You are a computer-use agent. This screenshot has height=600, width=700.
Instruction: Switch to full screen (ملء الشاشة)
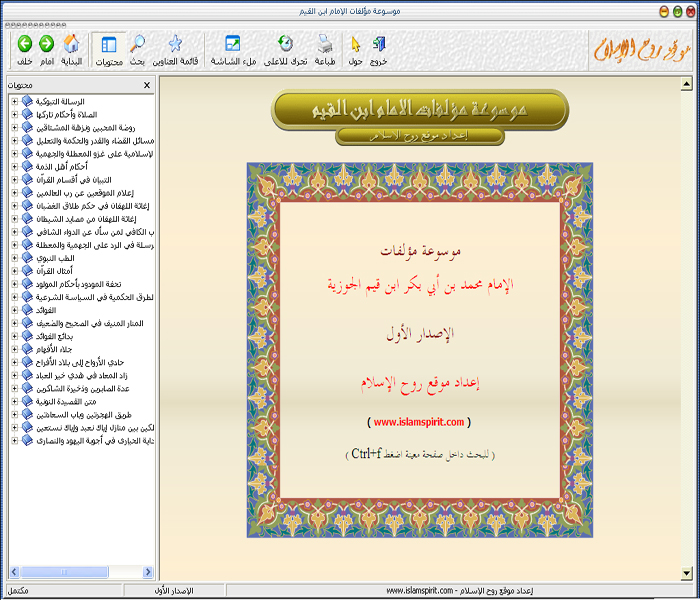click(x=233, y=44)
